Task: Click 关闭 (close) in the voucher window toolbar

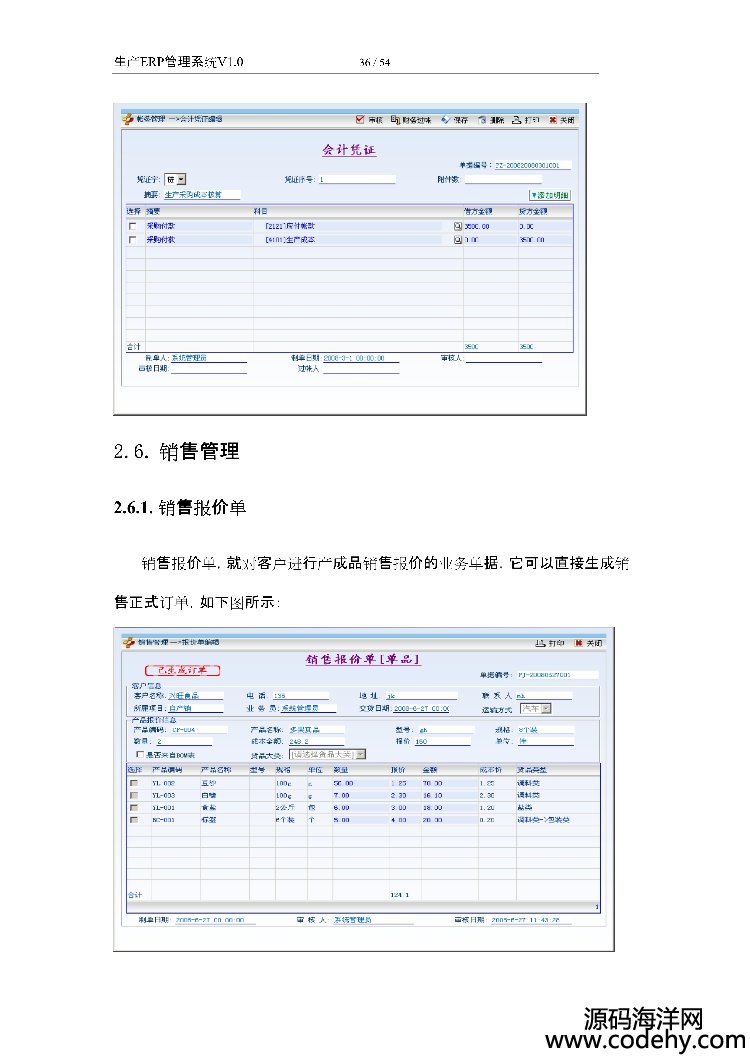Action: (x=562, y=120)
